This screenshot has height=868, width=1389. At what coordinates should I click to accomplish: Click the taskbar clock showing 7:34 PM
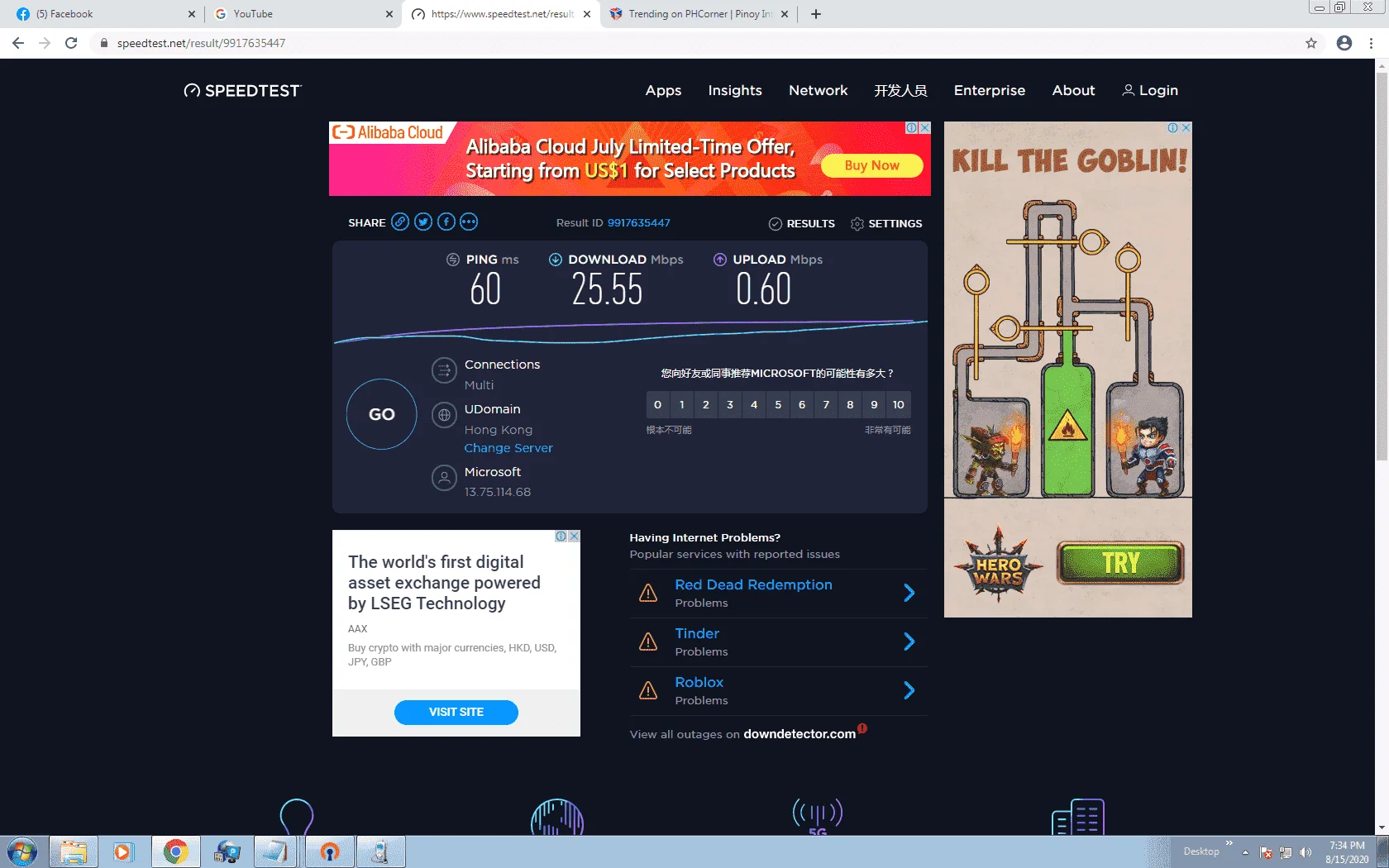point(1347,852)
